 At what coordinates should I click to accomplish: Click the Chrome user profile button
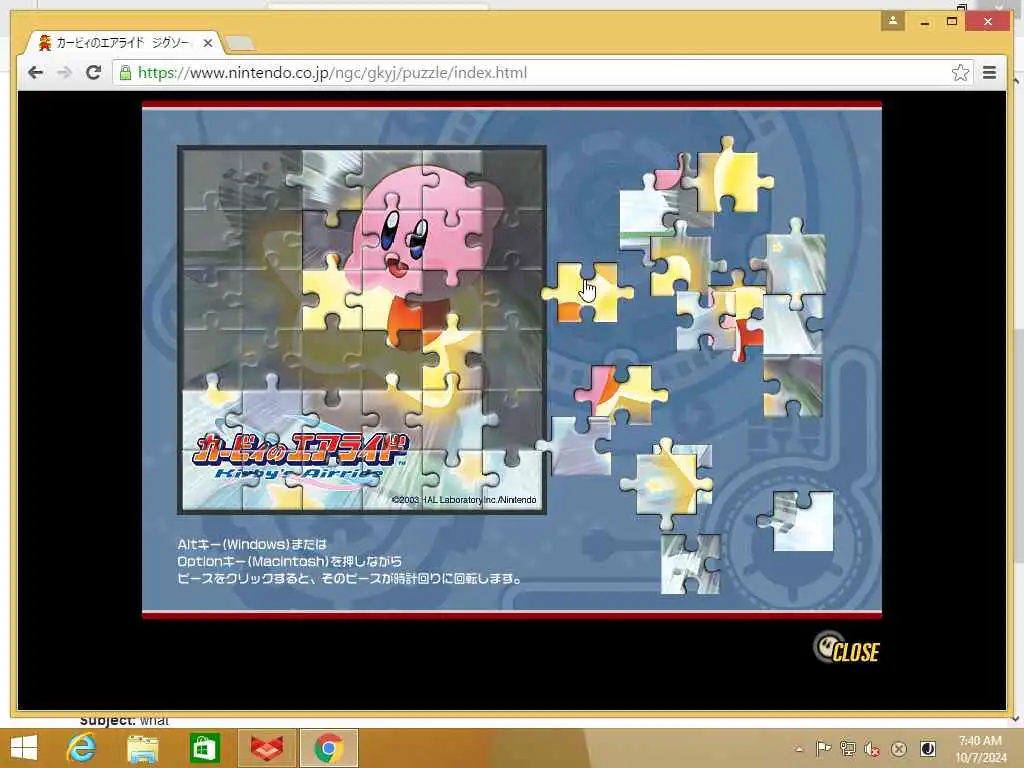point(892,21)
